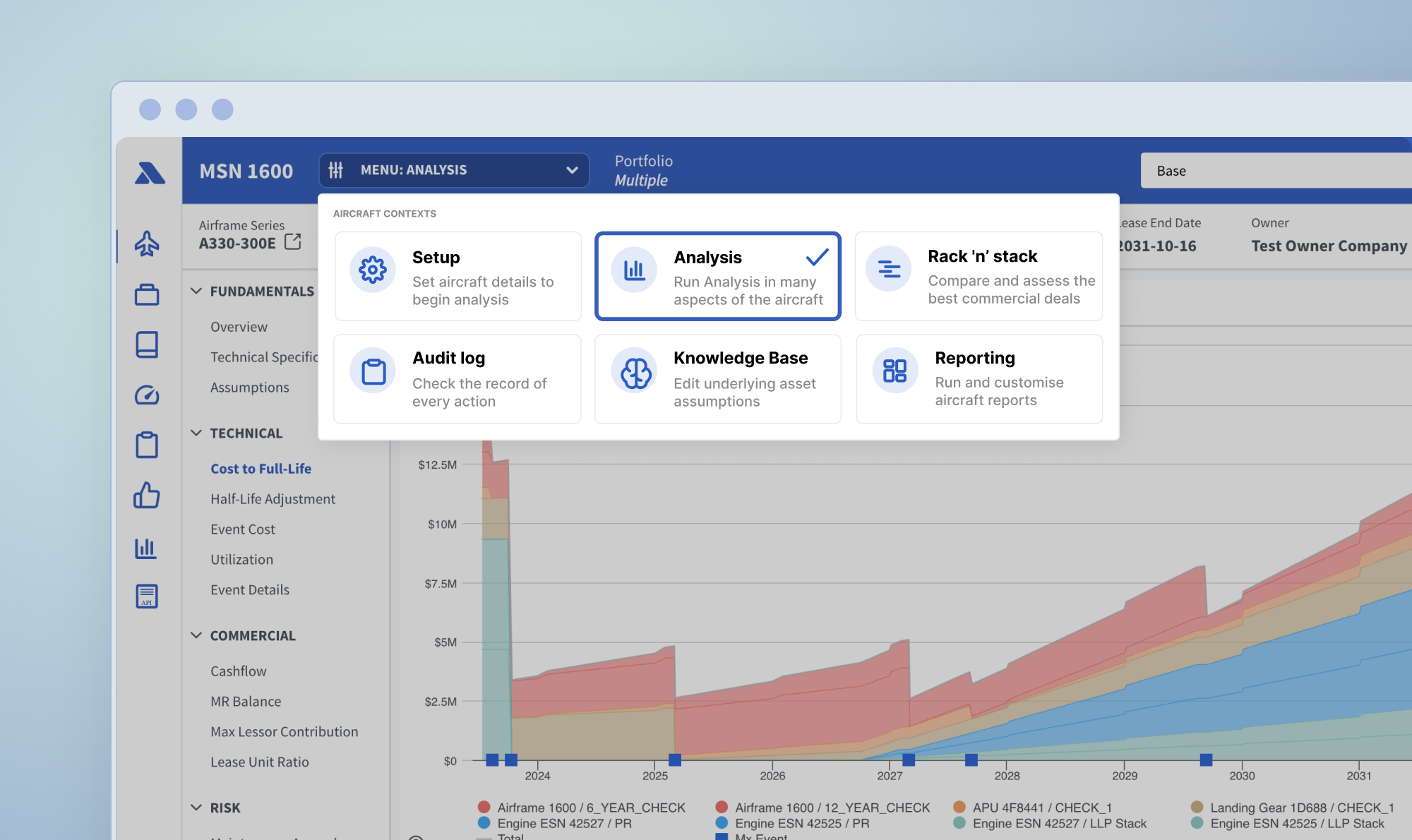Viewport: 1412px width, 840px height.
Task: Click the Portfolio Multiple label
Action: coord(643,171)
